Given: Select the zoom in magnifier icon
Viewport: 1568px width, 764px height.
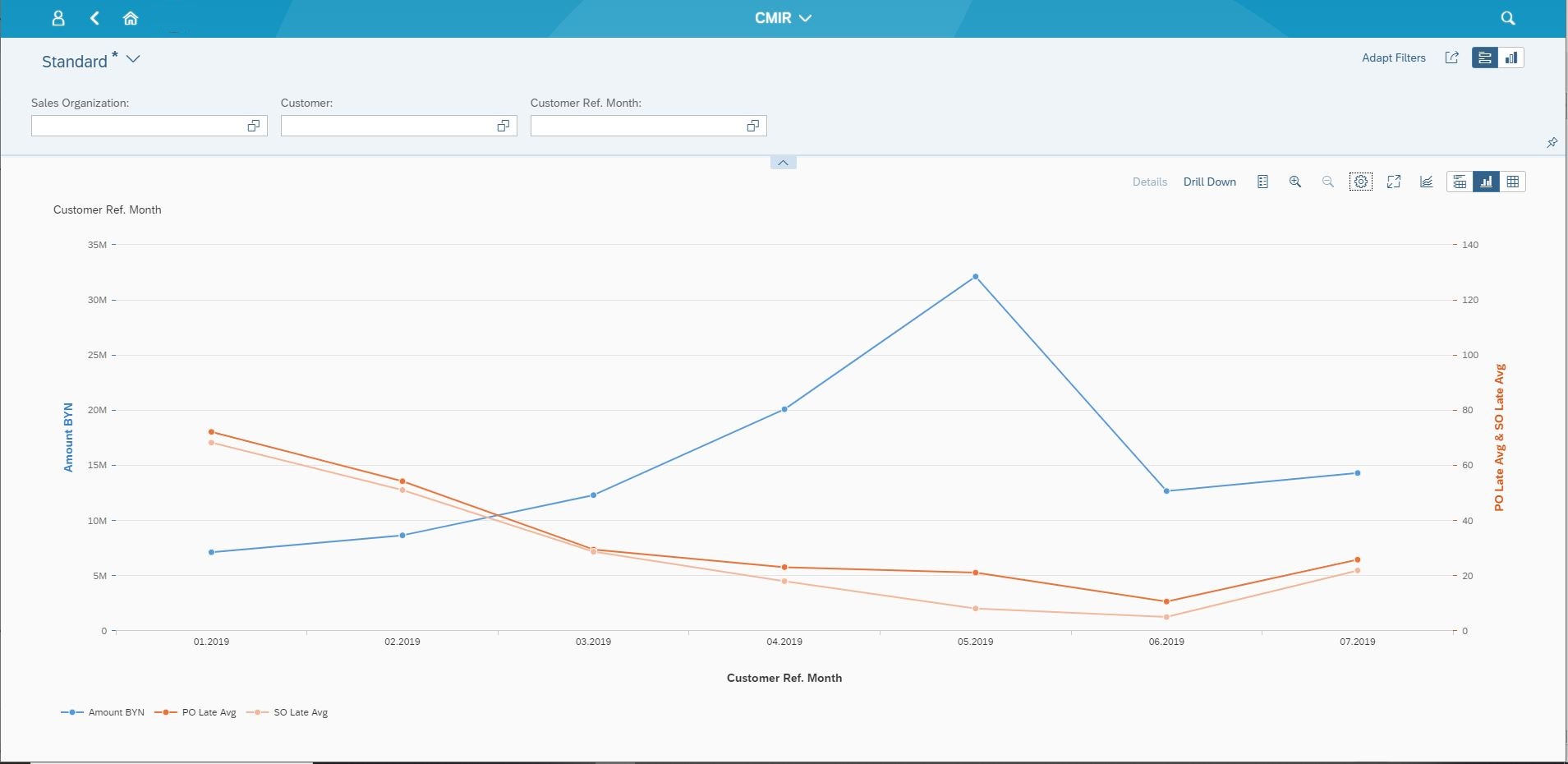Looking at the screenshot, I should pyautogui.click(x=1294, y=182).
